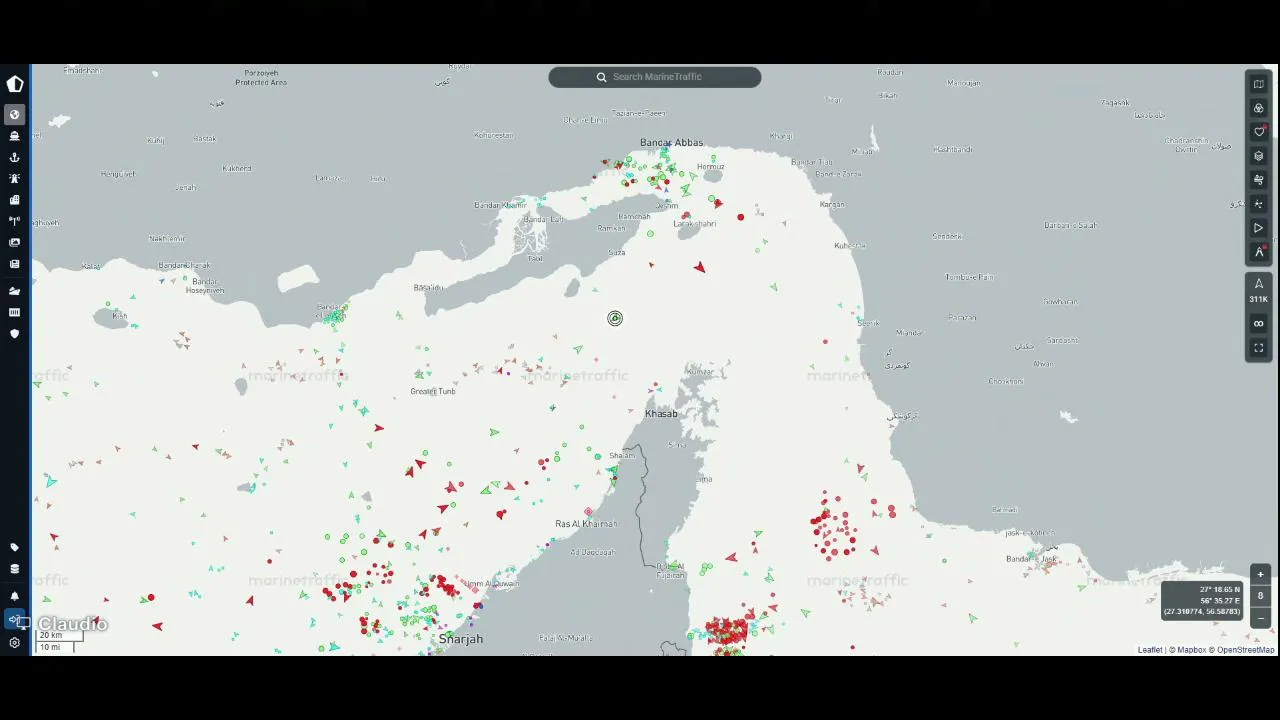Open the Companies building icon
Viewport: 1280px width, 720px height.
(14, 200)
